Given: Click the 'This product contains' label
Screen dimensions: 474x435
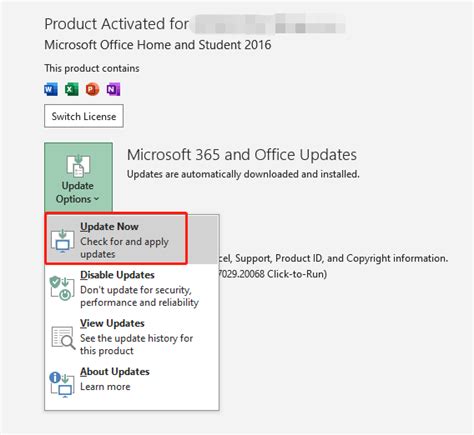Looking at the screenshot, I should [x=92, y=68].
